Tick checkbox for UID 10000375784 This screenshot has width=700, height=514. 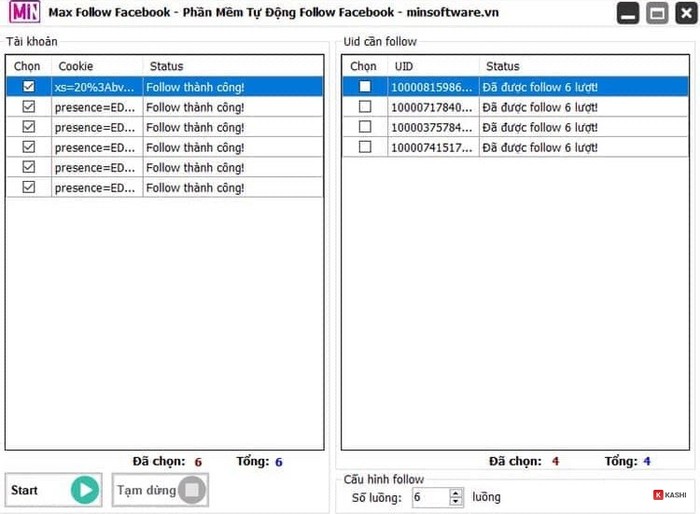[365, 127]
